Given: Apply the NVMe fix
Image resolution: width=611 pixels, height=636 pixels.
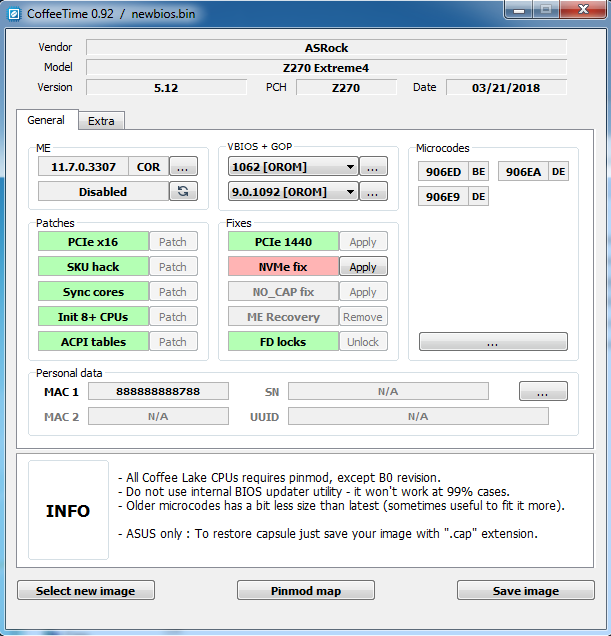Looking at the screenshot, I should 363,266.
